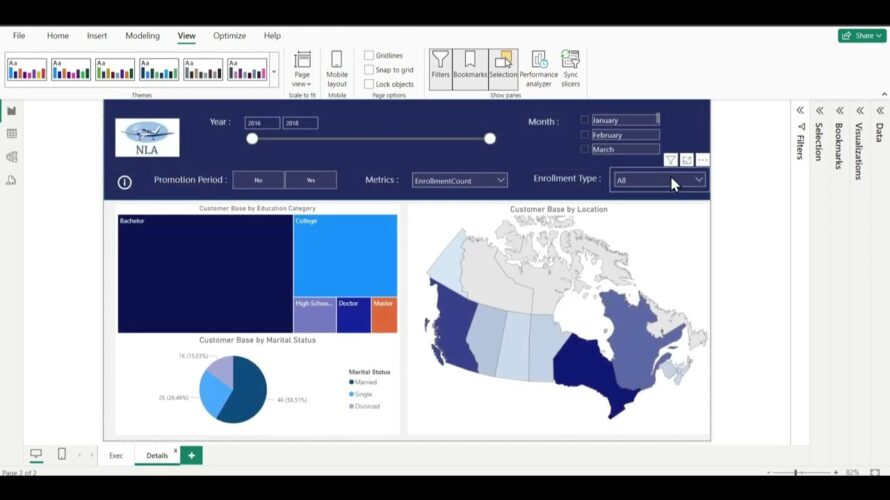Click the info icon on report header
The height and width of the screenshot is (500, 890).
pos(124,182)
